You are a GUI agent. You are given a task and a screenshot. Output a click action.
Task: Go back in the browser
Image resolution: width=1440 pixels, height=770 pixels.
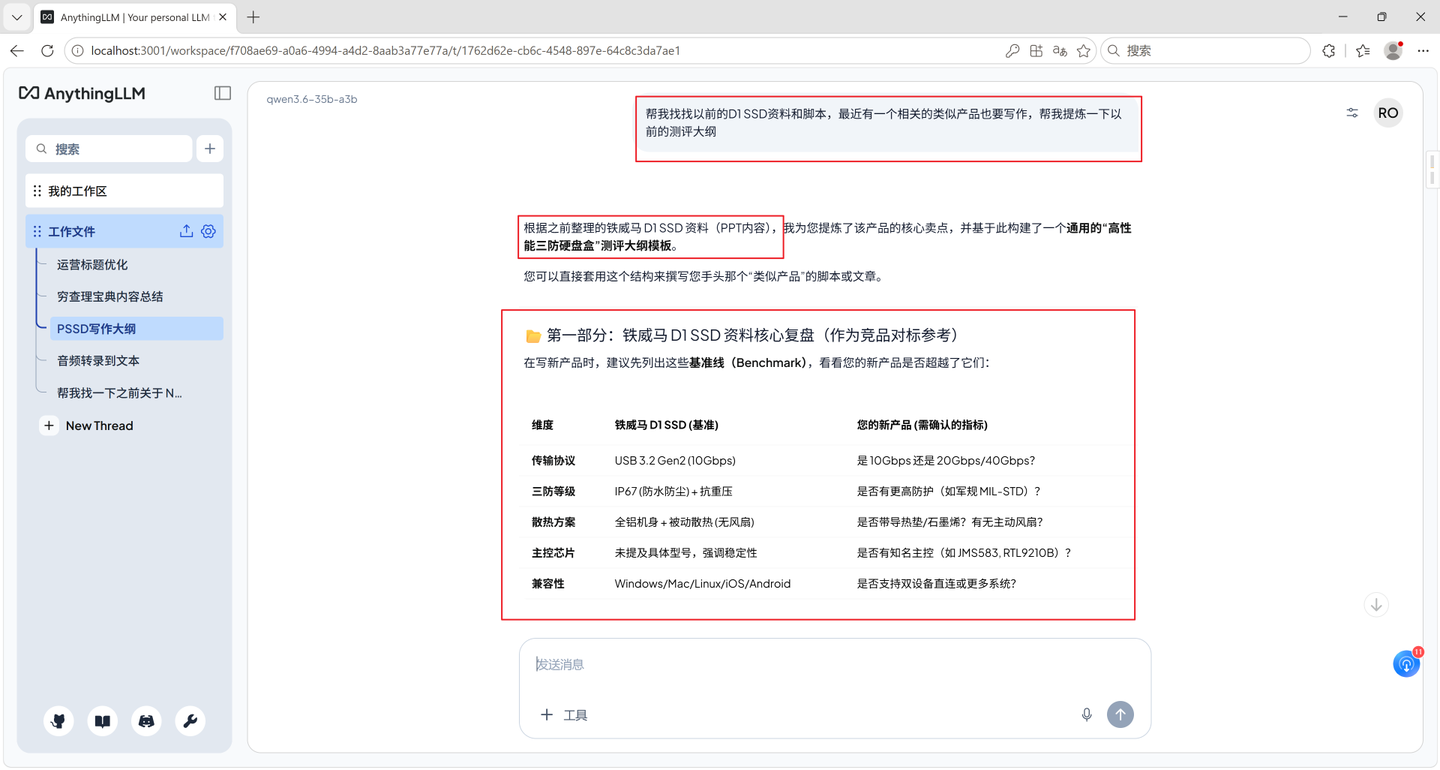click(17, 51)
